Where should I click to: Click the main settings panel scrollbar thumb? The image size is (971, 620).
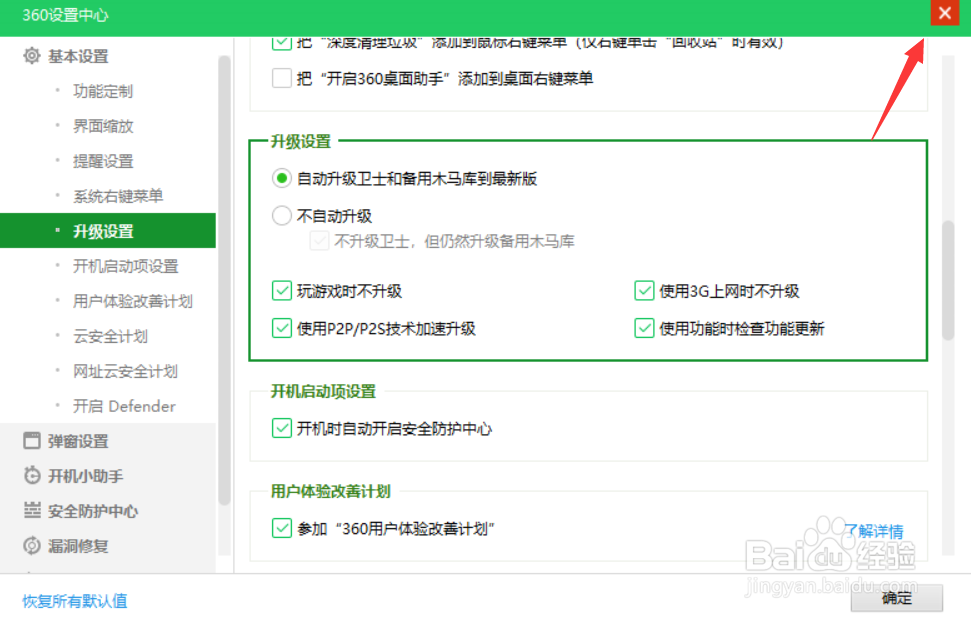click(947, 280)
